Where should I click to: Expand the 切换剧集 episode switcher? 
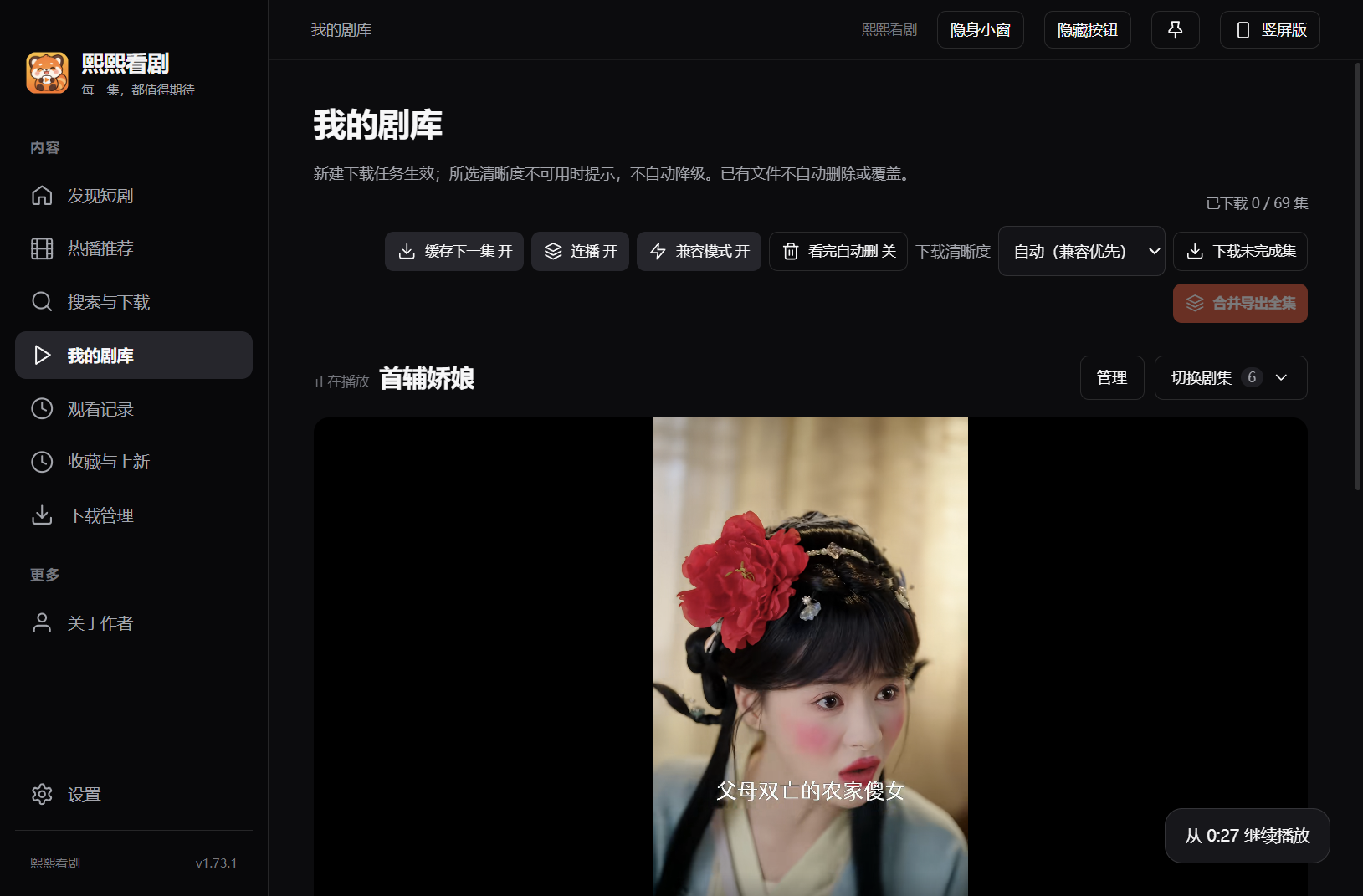point(1231,378)
